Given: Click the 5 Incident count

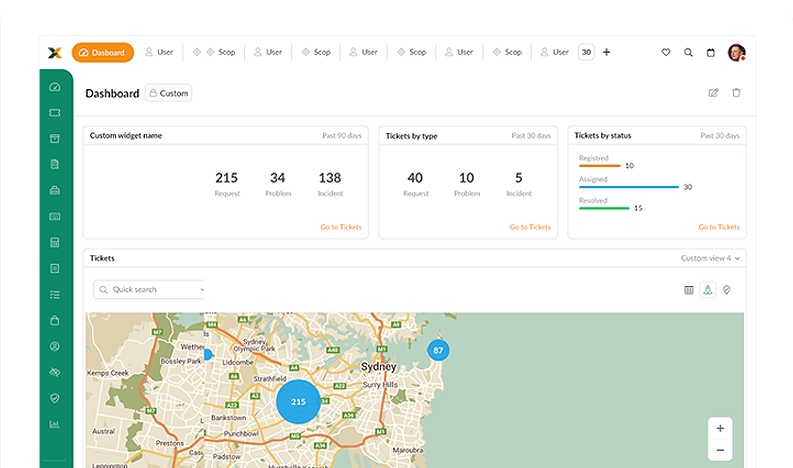Looking at the screenshot, I should click(518, 178).
